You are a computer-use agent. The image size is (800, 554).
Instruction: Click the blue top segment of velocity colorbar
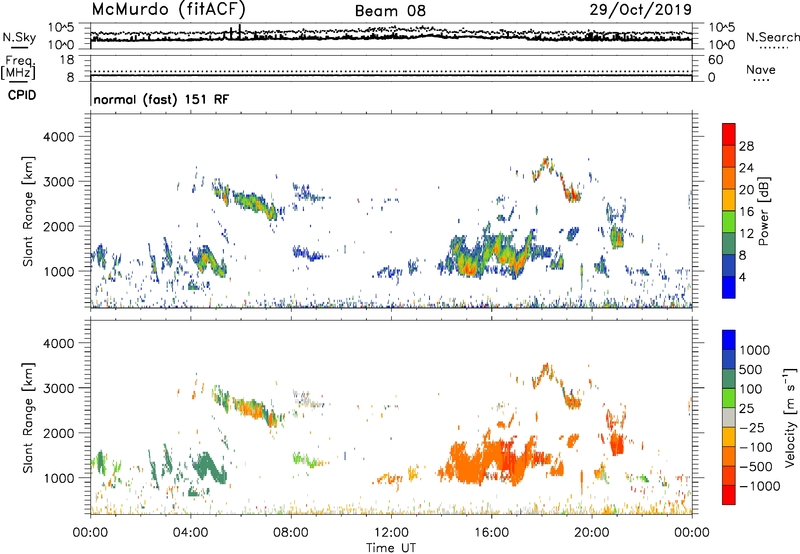tap(729, 340)
